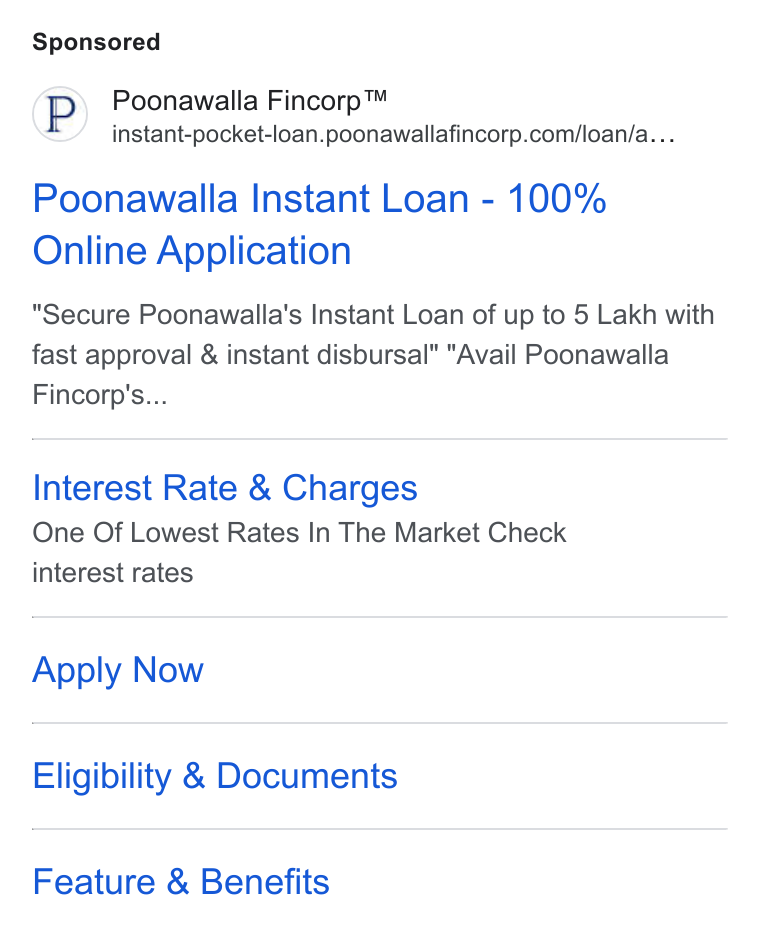Open the "Feature & Benefits" sitelink
Viewport: 760px width, 934px height.
(180, 882)
